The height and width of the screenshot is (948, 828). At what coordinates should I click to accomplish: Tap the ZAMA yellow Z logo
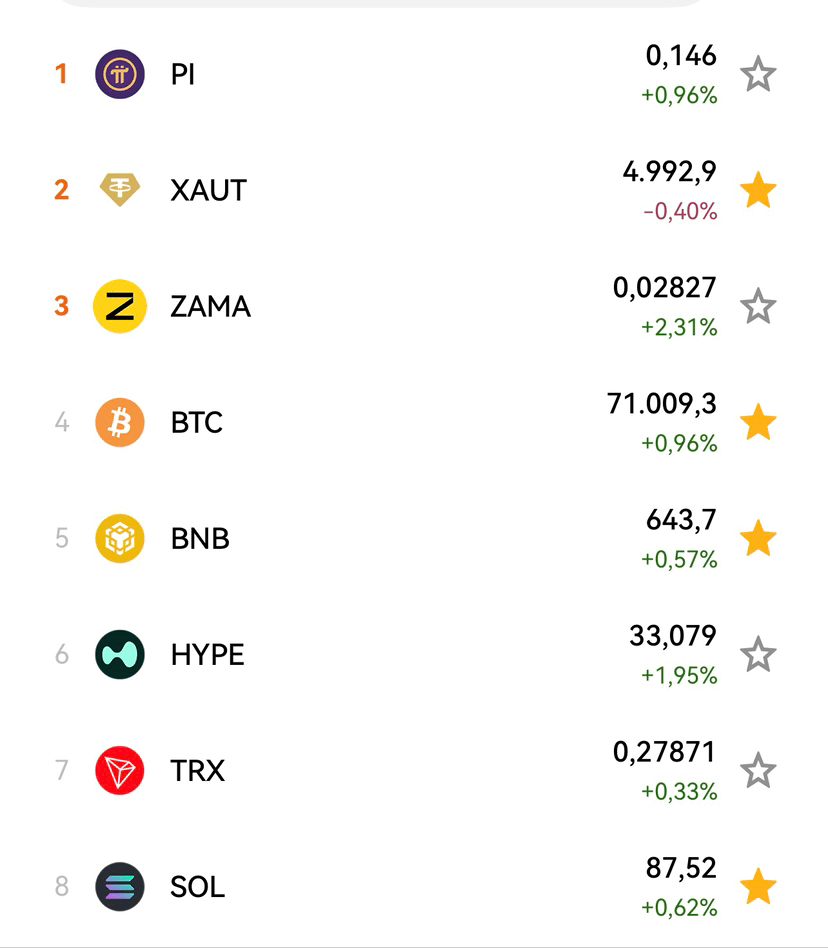tap(120, 306)
